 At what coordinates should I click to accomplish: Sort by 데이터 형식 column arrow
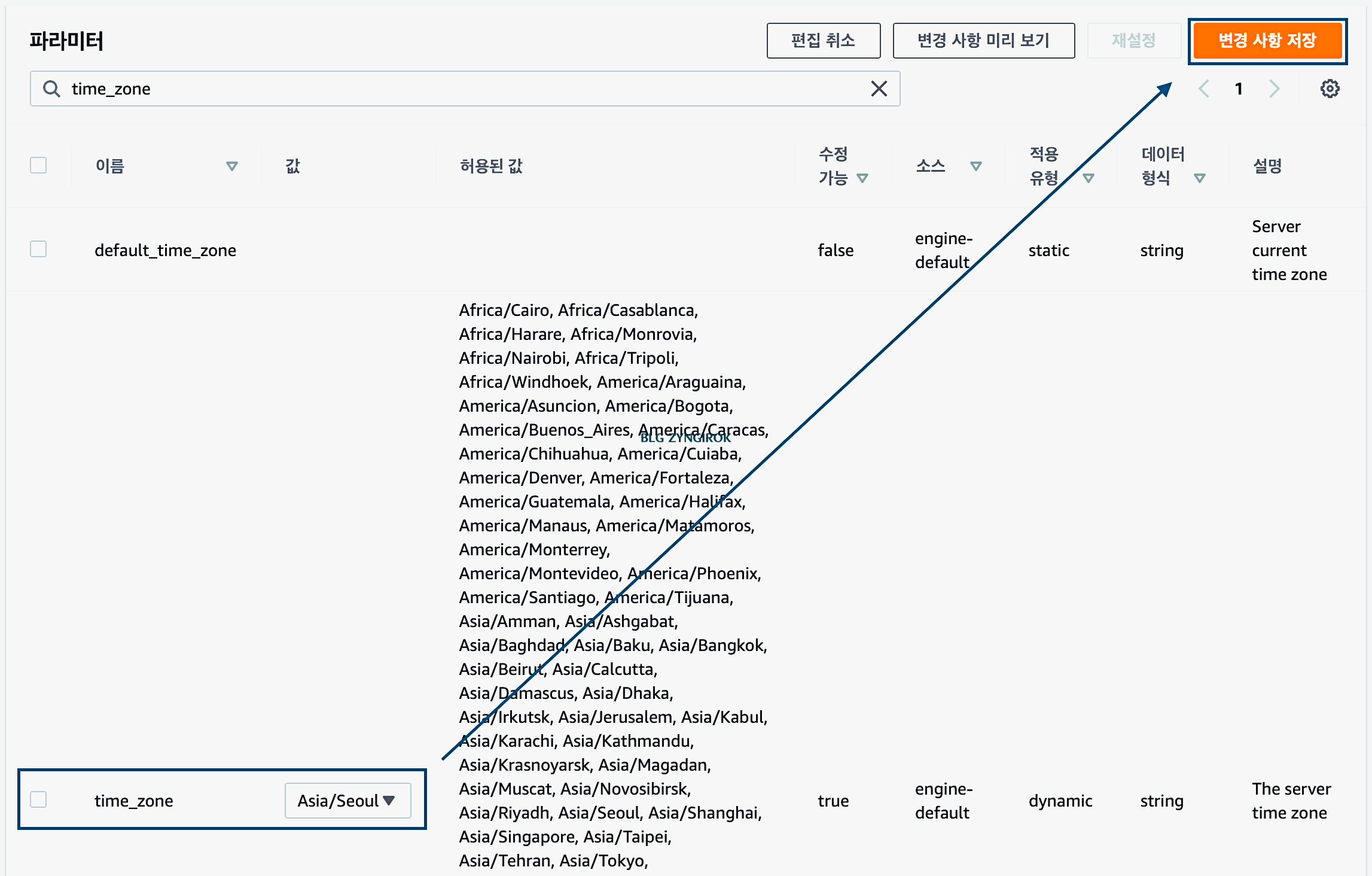click(1199, 178)
